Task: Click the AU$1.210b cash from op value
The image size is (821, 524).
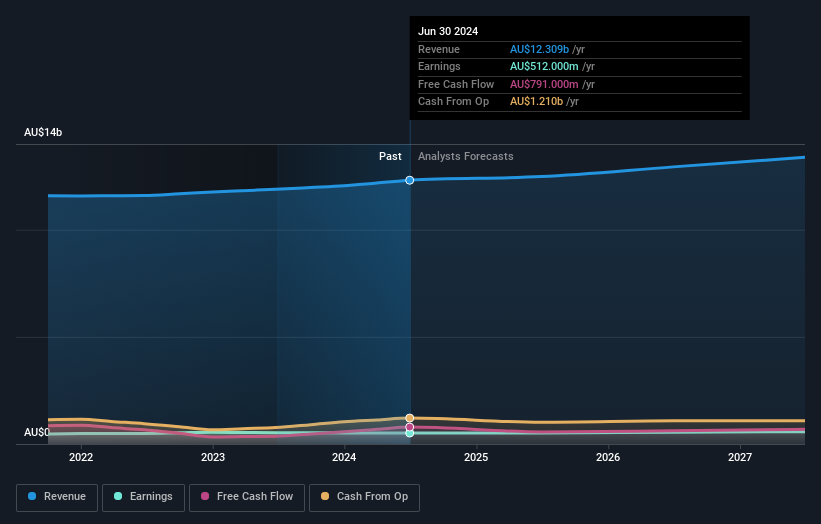Action: tap(536, 102)
